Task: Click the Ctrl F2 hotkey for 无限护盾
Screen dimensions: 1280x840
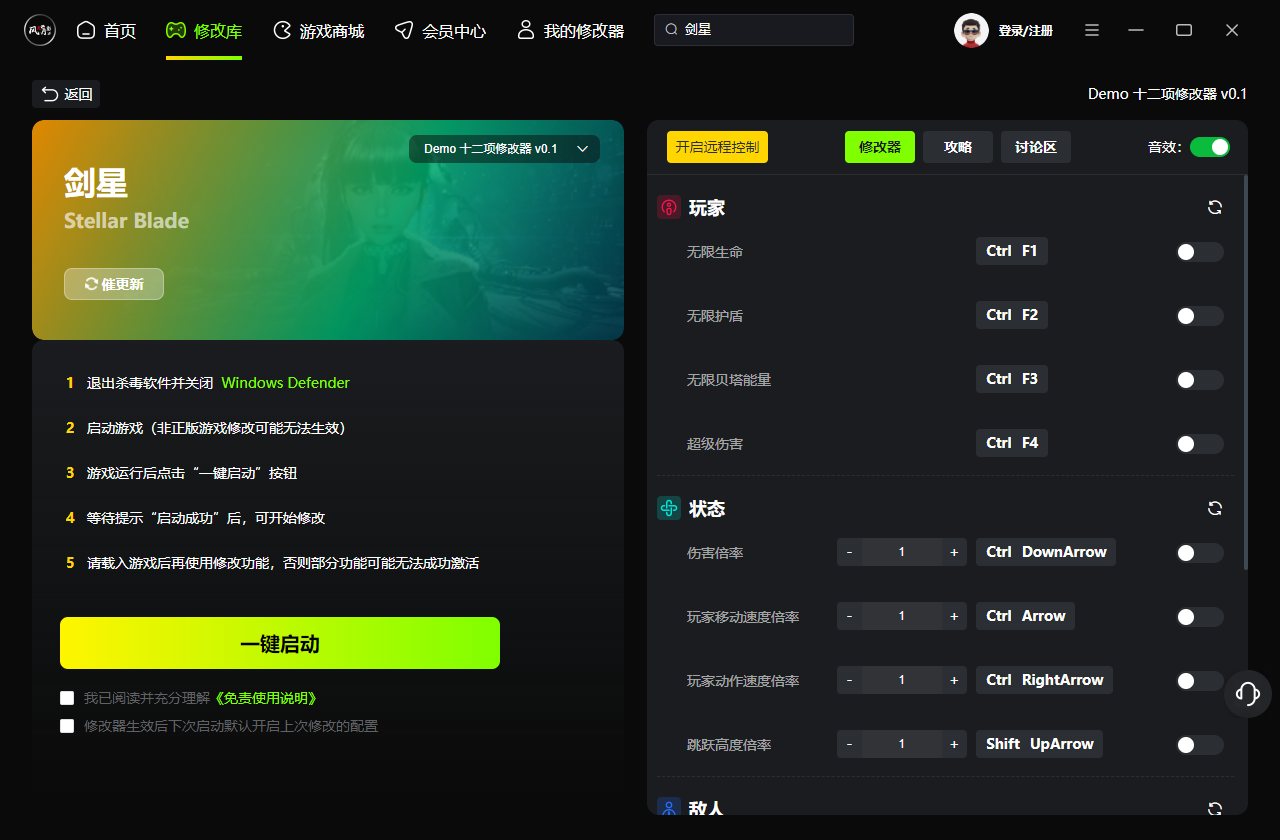Action: pos(1012,315)
